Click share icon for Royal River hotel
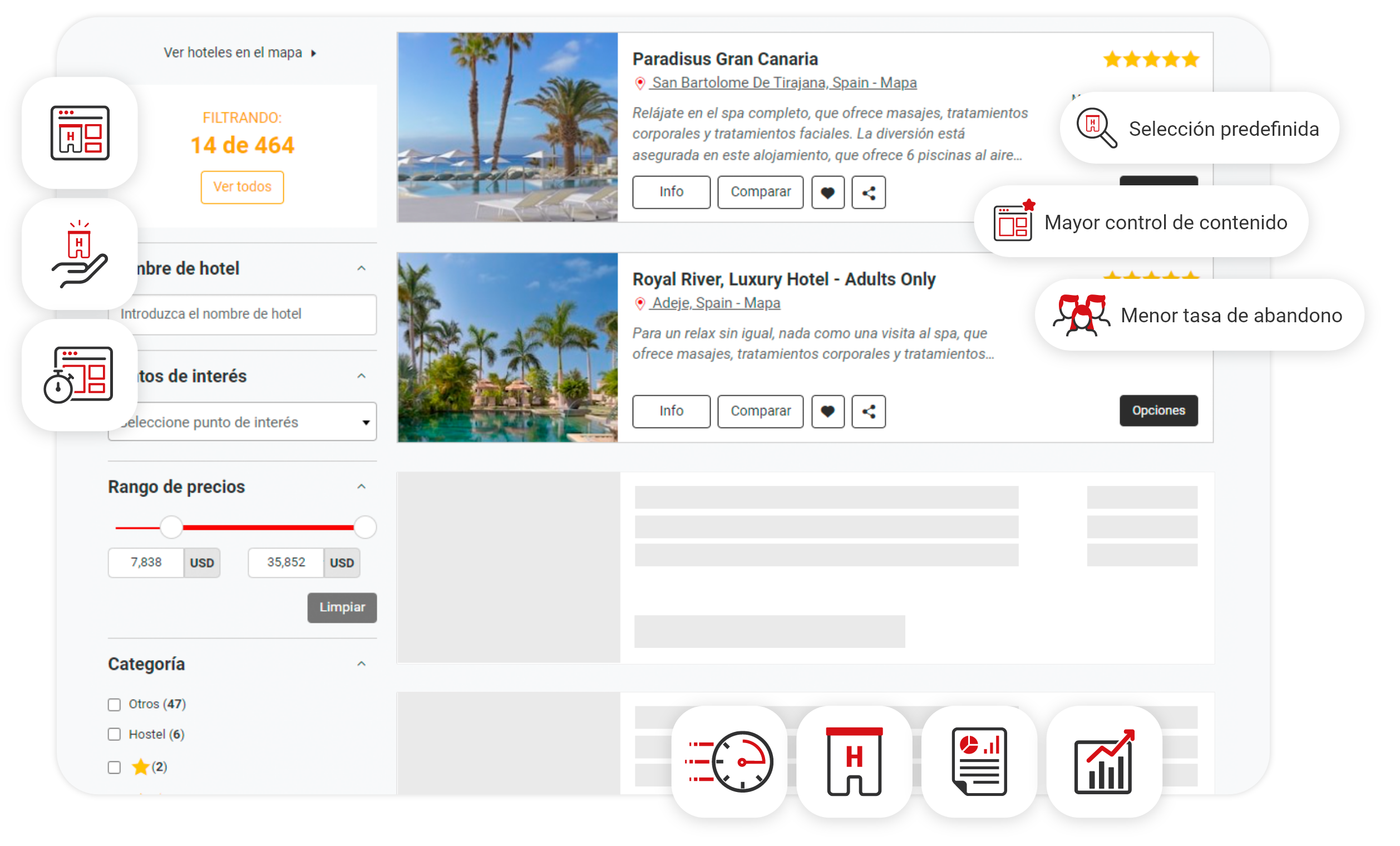 pyautogui.click(x=867, y=411)
